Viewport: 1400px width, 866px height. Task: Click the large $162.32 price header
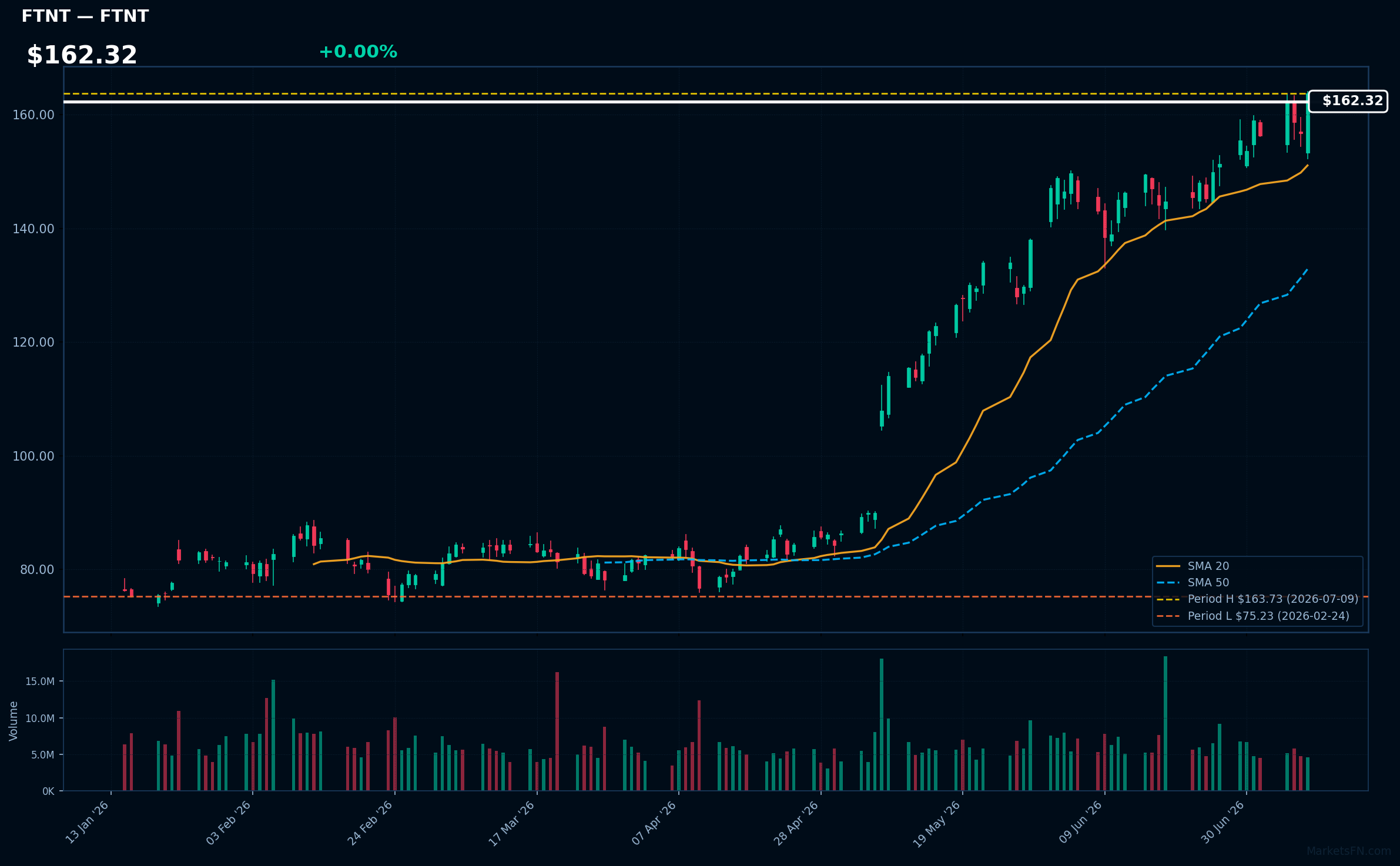point(82,55)
